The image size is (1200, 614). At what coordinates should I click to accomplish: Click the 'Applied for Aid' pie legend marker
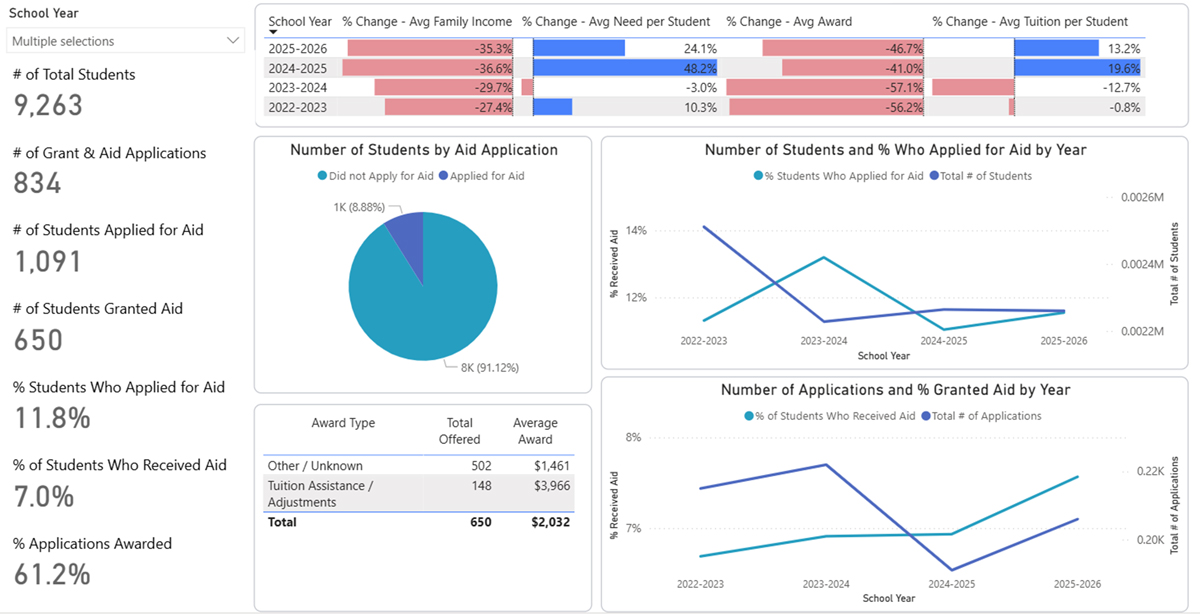(x=444, y=176)
